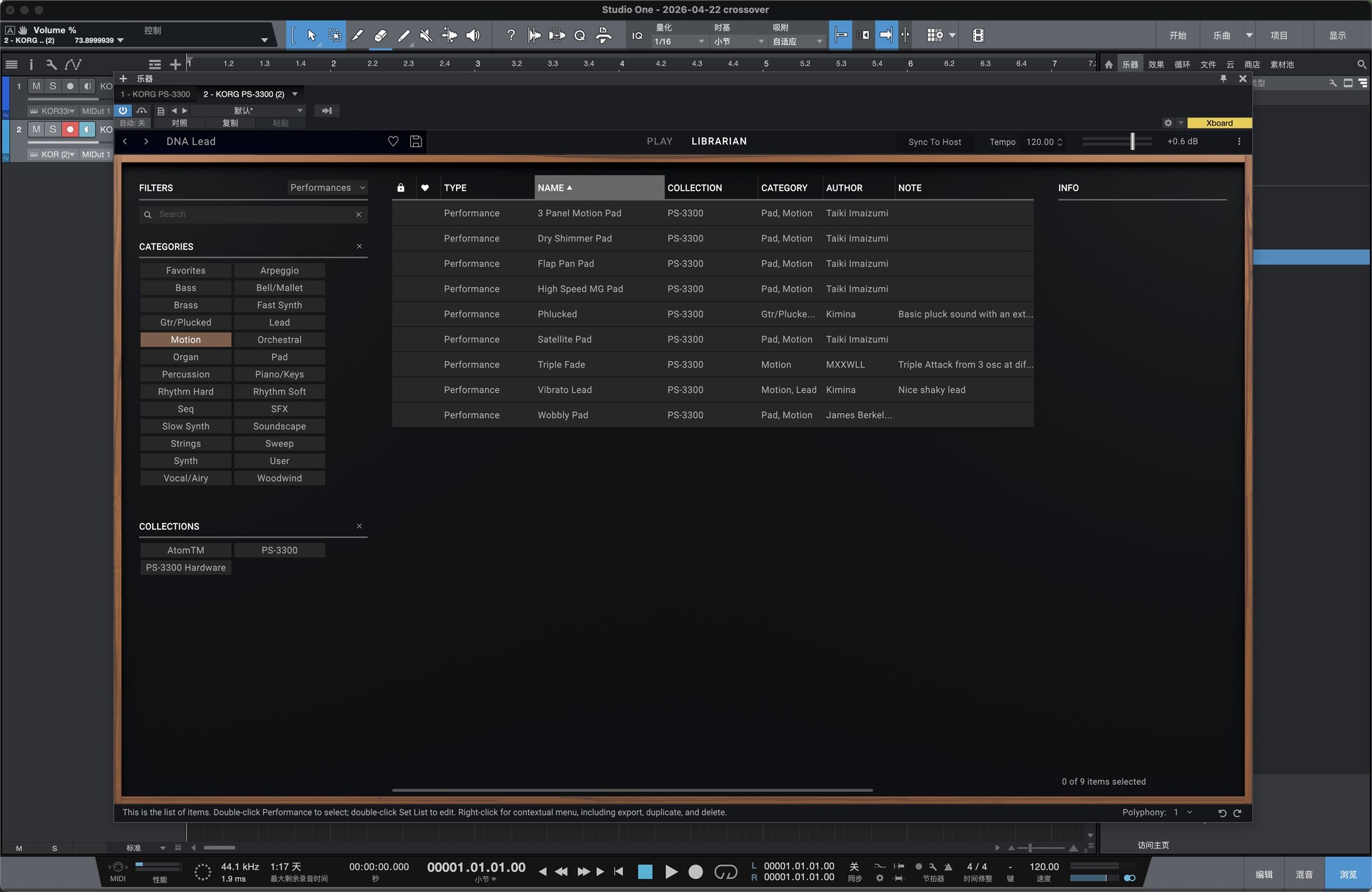1372x892 pixels.
Task: Toggle instrument power bypass button
Action: 123,111
